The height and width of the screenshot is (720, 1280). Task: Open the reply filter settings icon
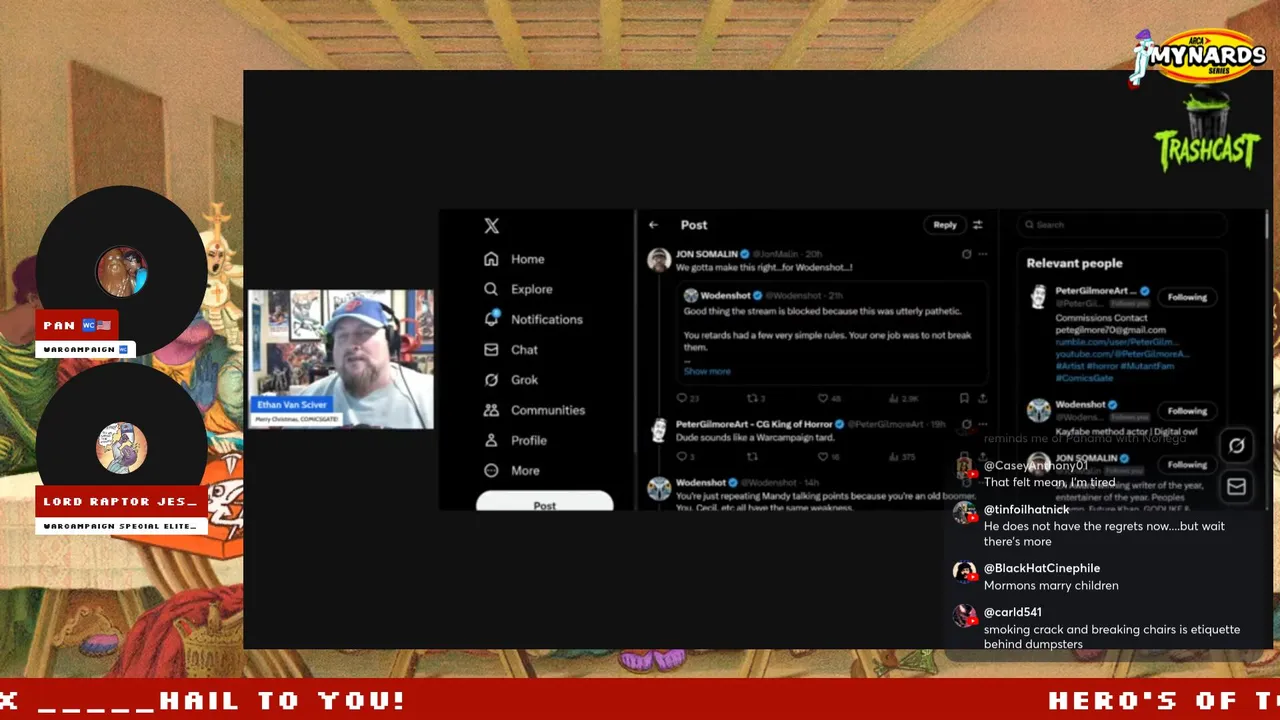point(978,225)
